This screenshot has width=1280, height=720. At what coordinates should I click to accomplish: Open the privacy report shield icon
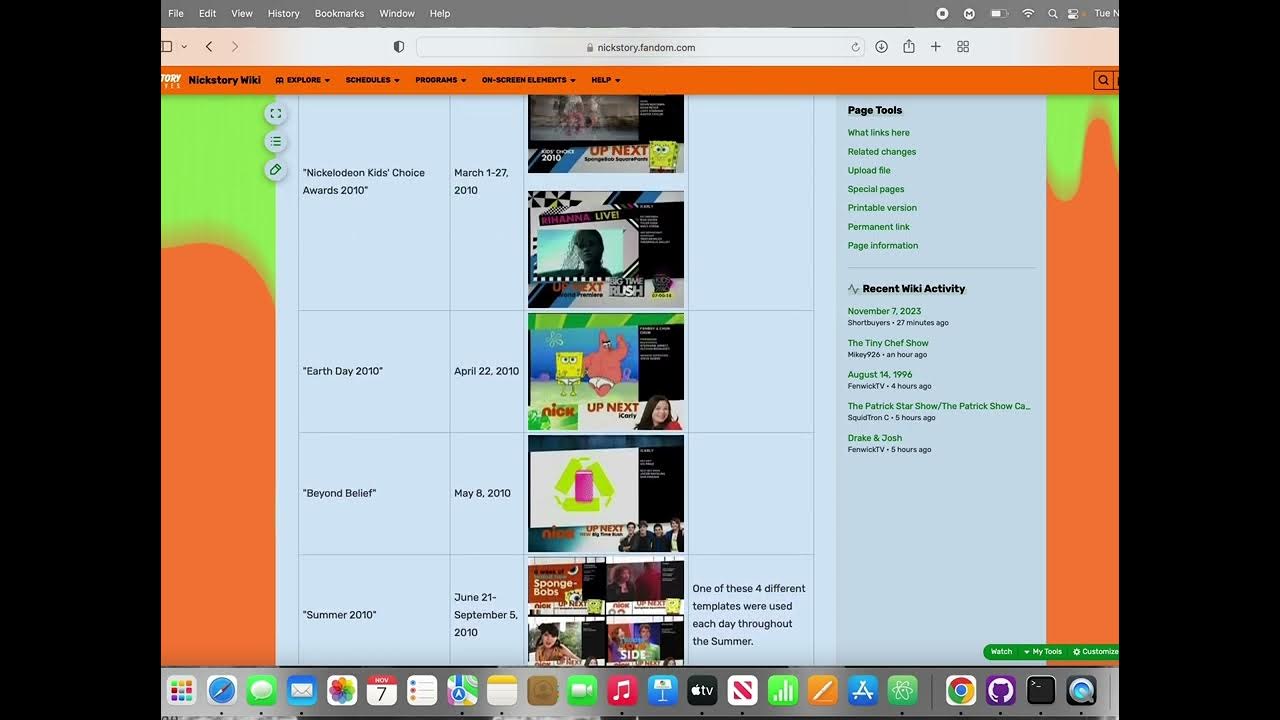pos(399,47)
